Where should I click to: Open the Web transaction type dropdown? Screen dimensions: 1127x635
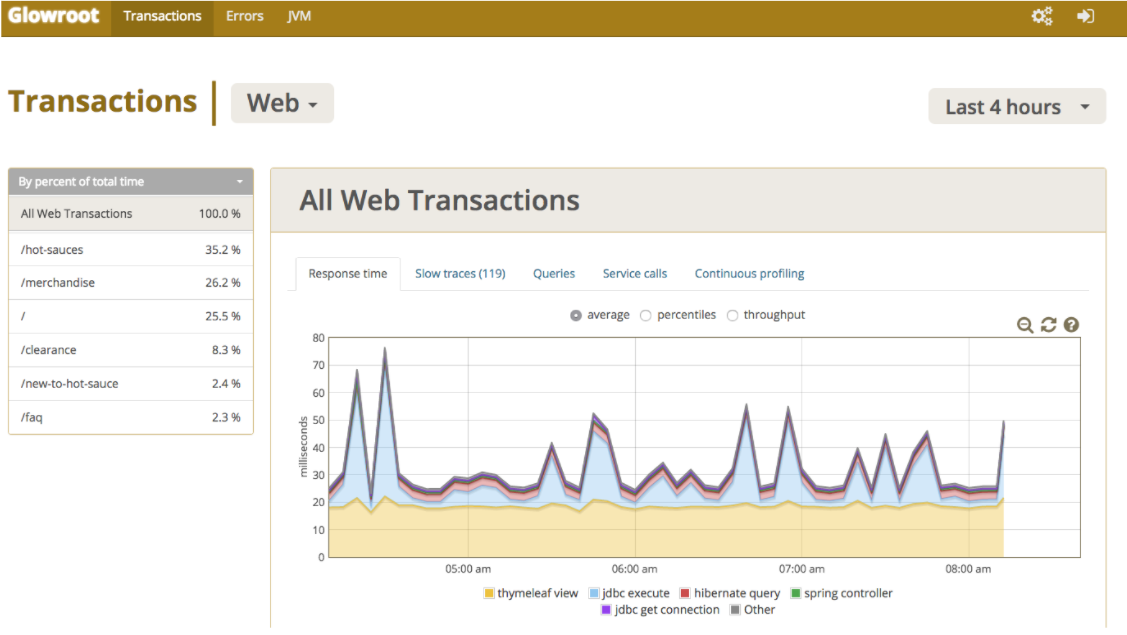click(282, 103)
